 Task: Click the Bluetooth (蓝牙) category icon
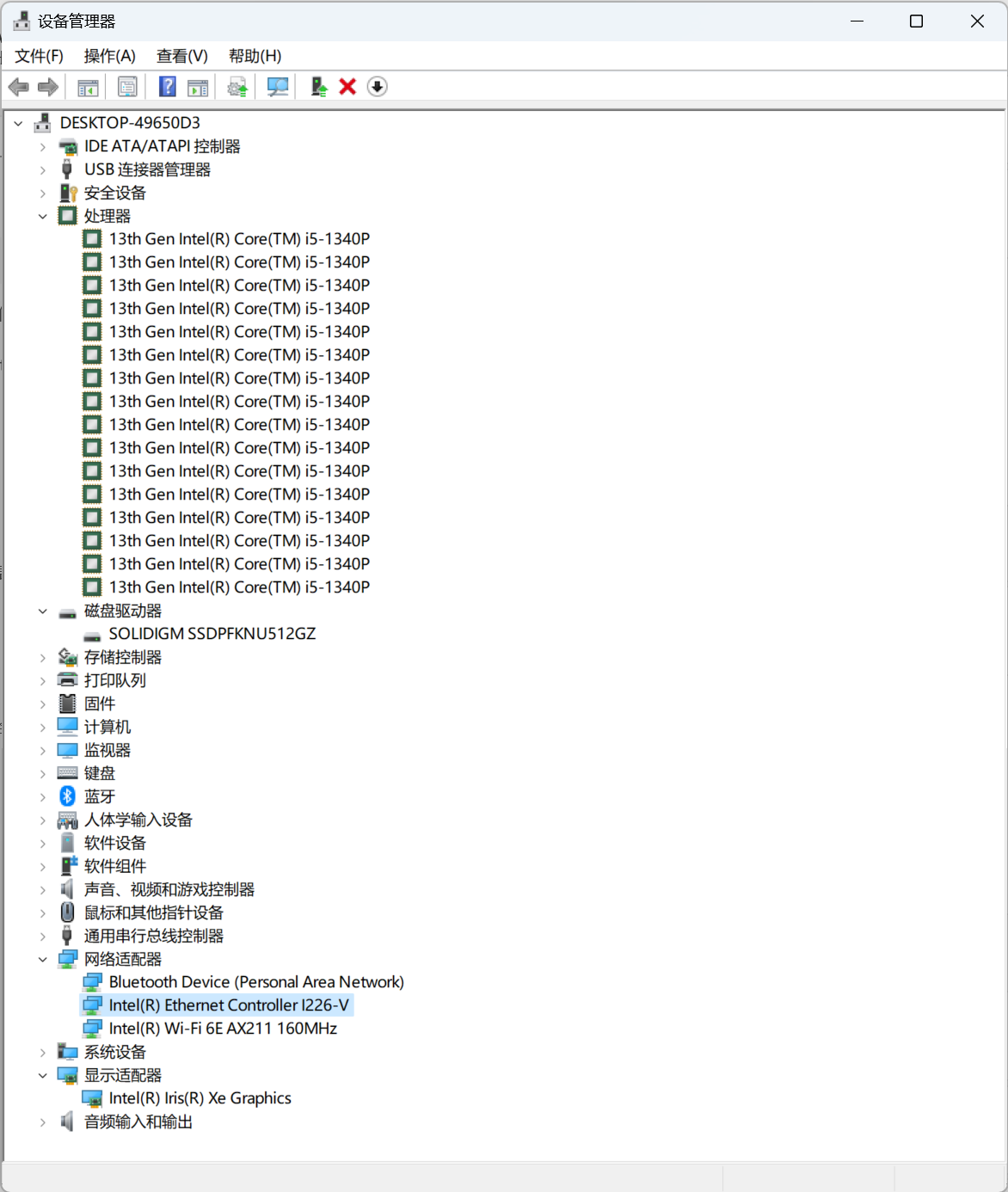[x=67, y=796]
